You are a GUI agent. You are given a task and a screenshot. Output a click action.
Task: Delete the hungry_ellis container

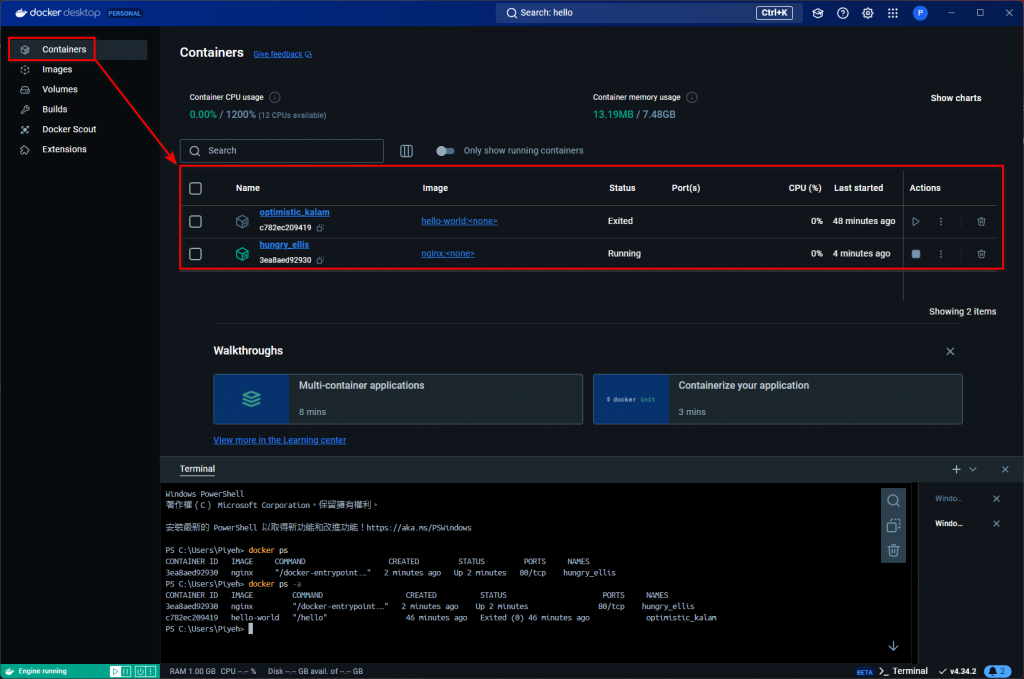pyautogui.click(x=981, y=254)
